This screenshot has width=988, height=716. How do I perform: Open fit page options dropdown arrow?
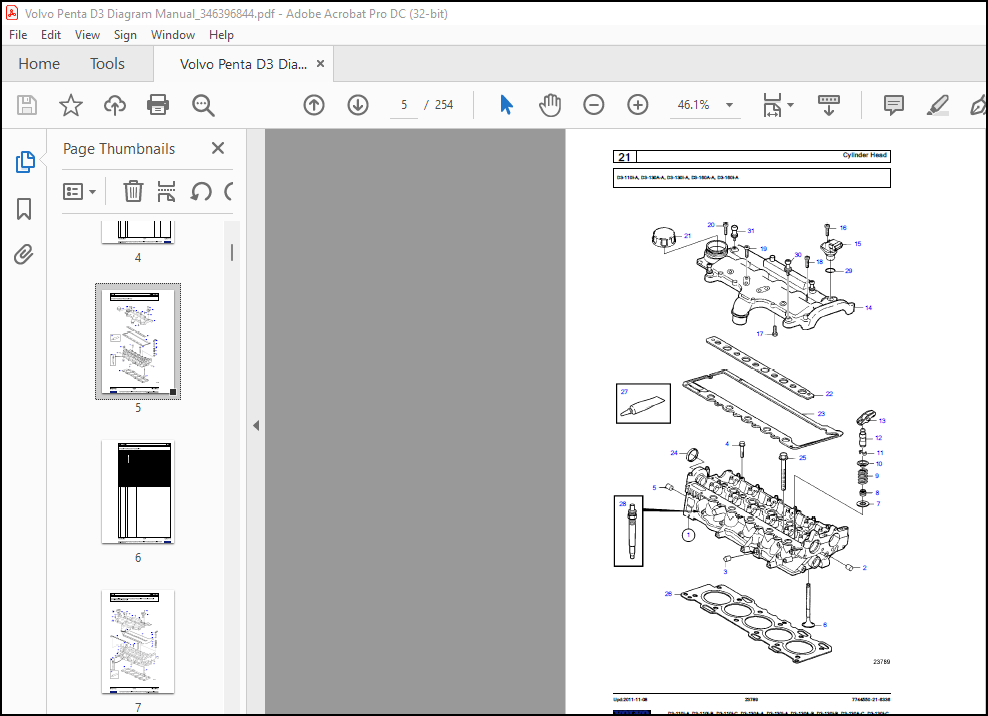click(791, 105)
